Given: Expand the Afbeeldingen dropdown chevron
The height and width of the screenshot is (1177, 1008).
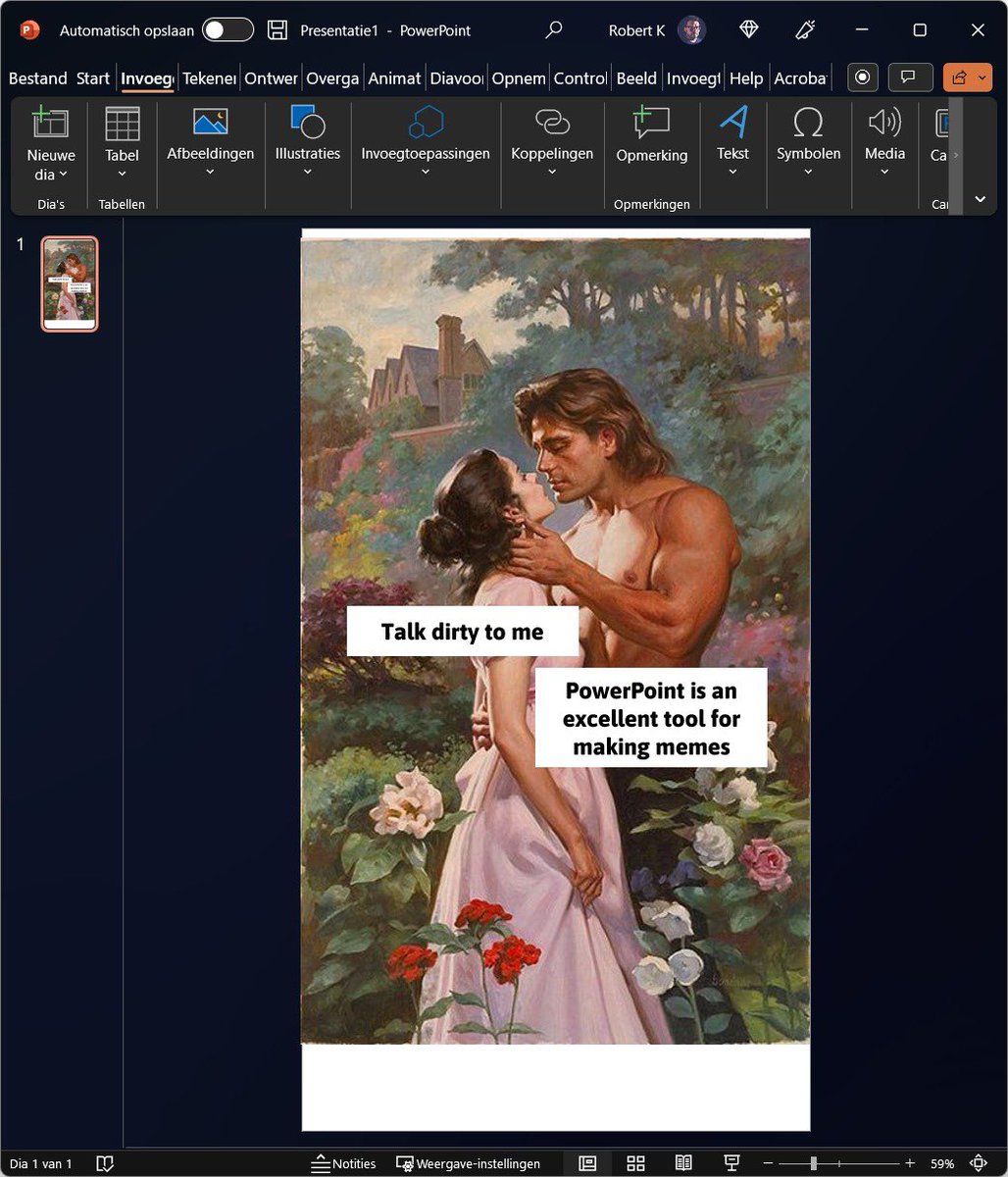Looking at the screenshot, I should click(210, 173).
